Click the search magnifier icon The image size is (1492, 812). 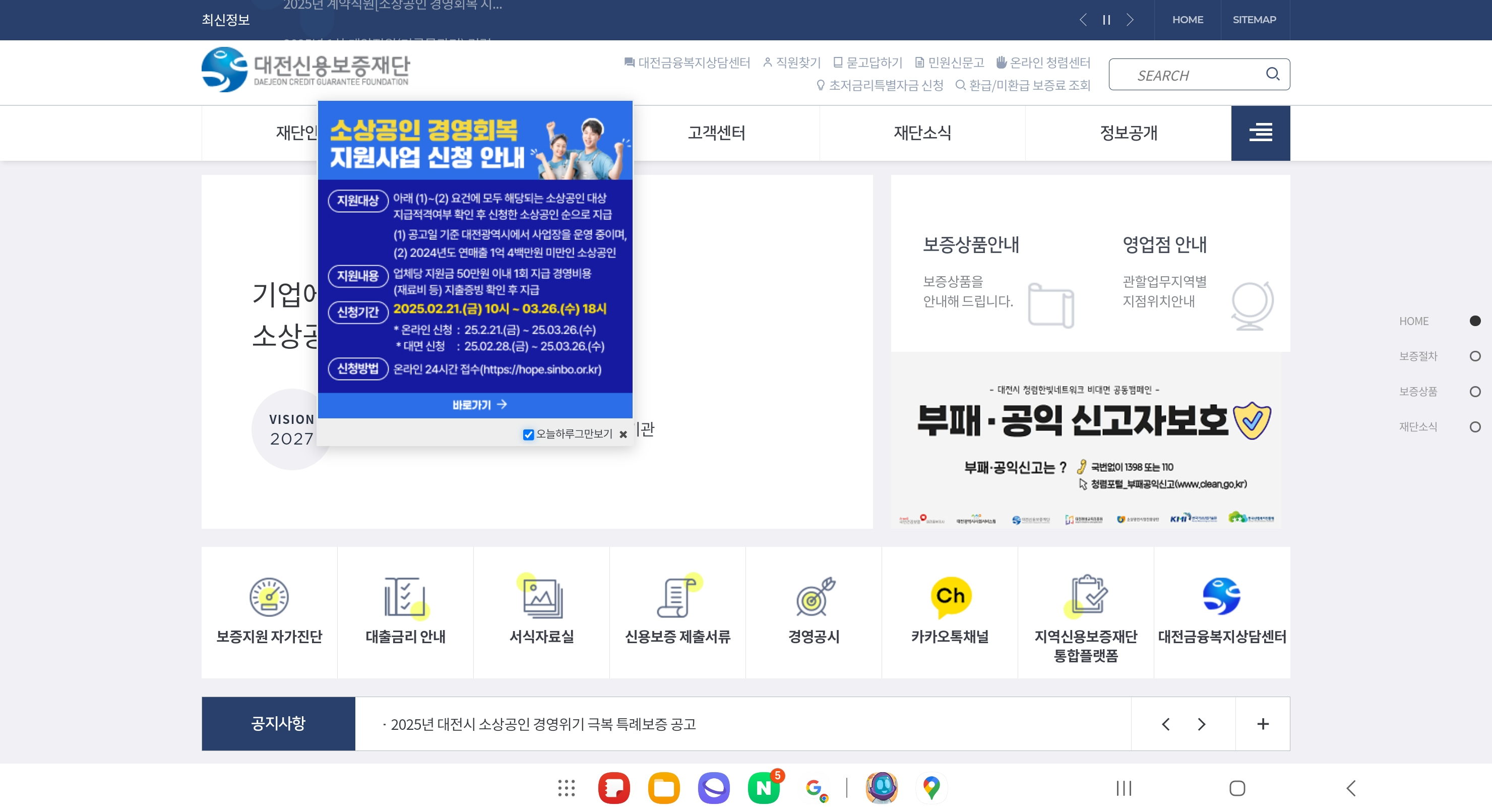click(1272, 74)
